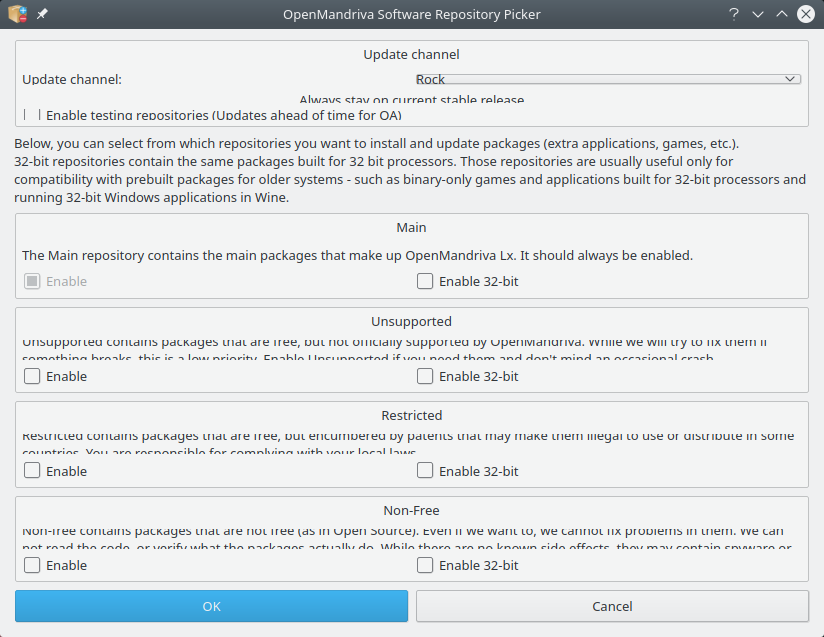Minimize the window using the down chevron icon

pos(758,14)
